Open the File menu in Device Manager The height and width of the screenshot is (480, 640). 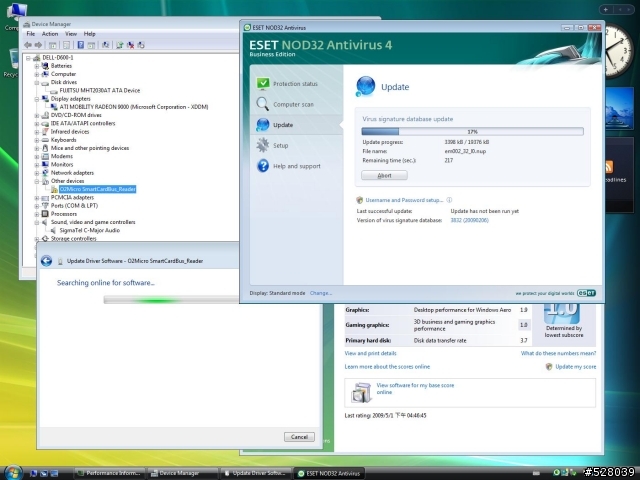[x=31, y=34]
